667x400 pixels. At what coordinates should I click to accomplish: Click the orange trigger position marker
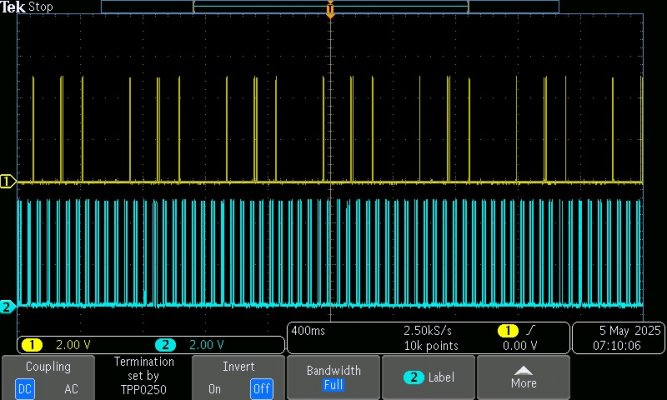(x=330, y=10)
